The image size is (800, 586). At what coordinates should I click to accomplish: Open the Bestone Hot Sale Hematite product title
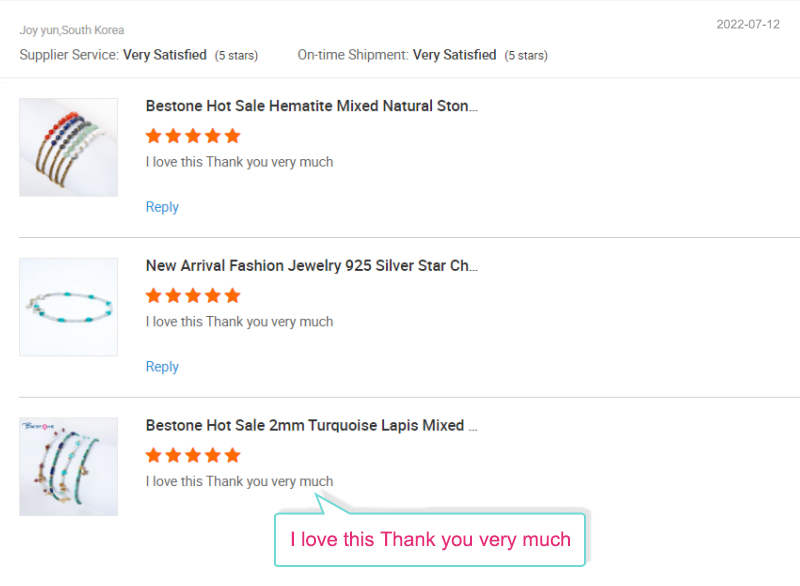click(312, 106)
